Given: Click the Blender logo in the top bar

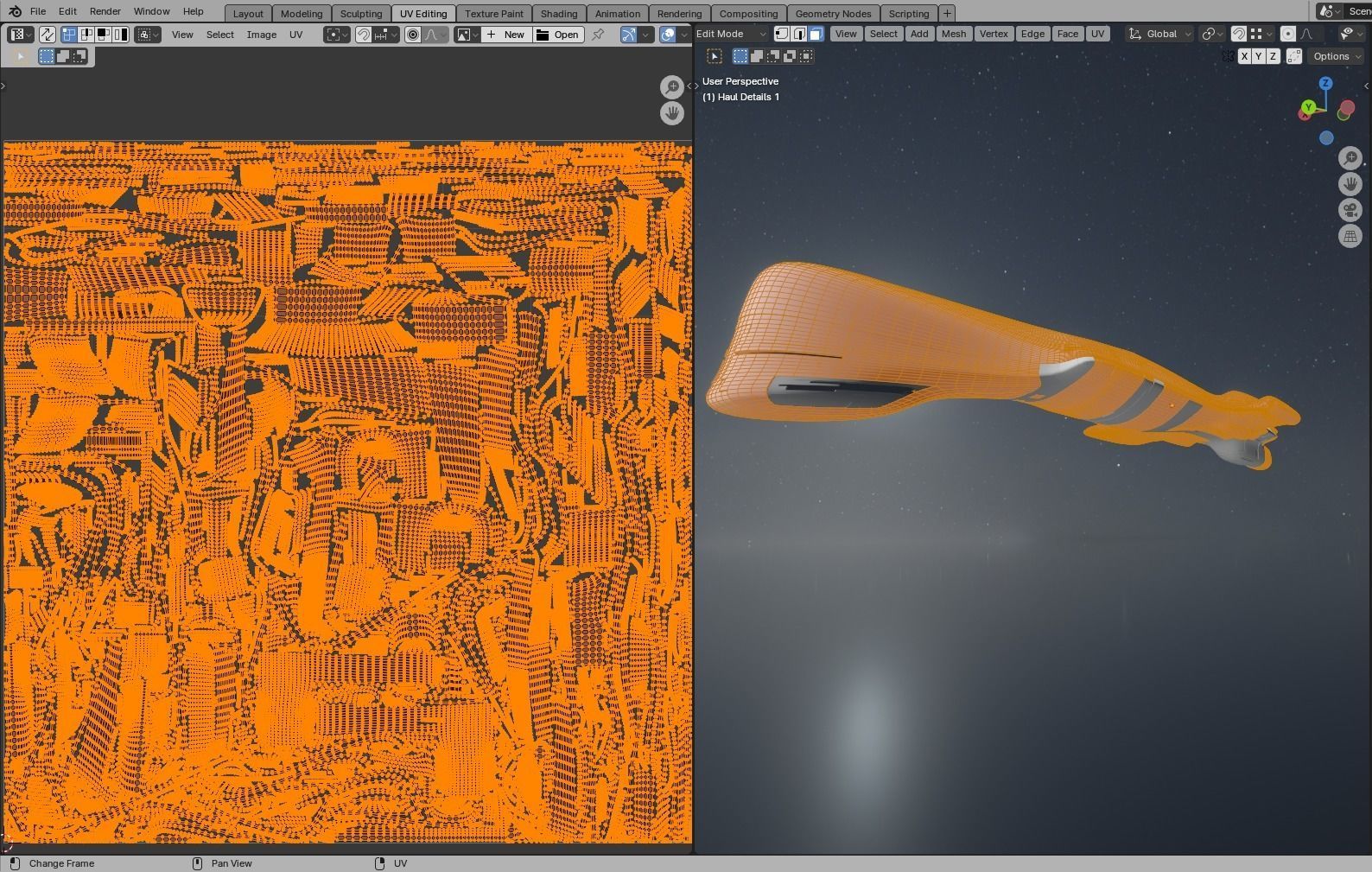Looking at the screenshot, I should click(x=15, y=11).
